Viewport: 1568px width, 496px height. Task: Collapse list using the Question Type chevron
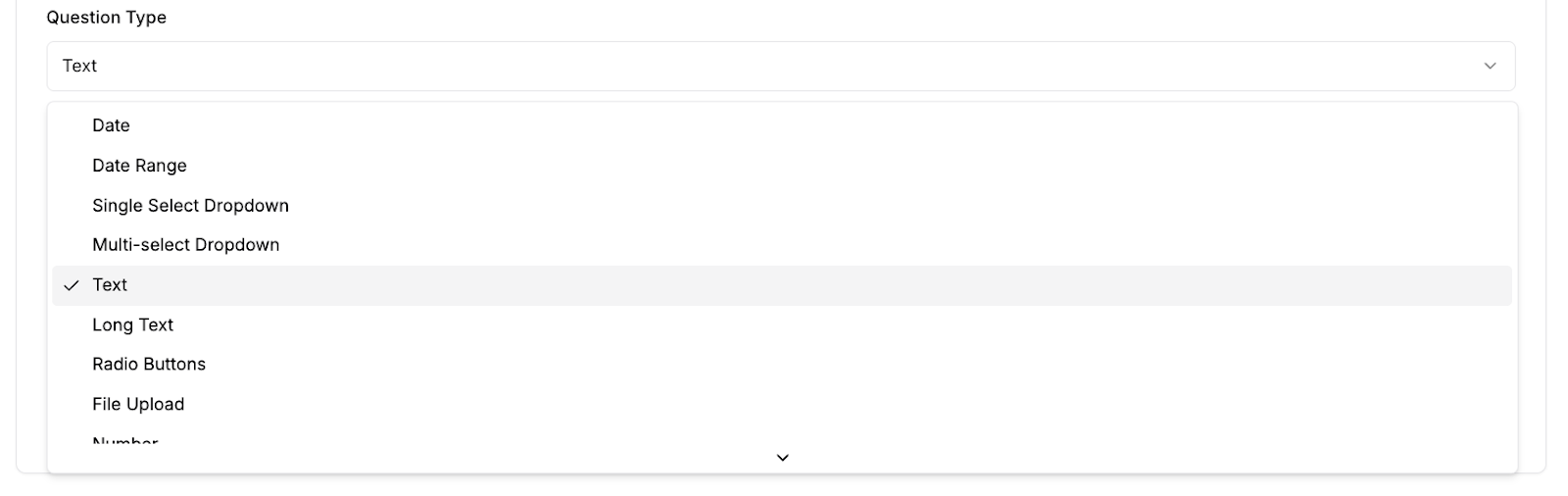click(x=1490, y=66)
